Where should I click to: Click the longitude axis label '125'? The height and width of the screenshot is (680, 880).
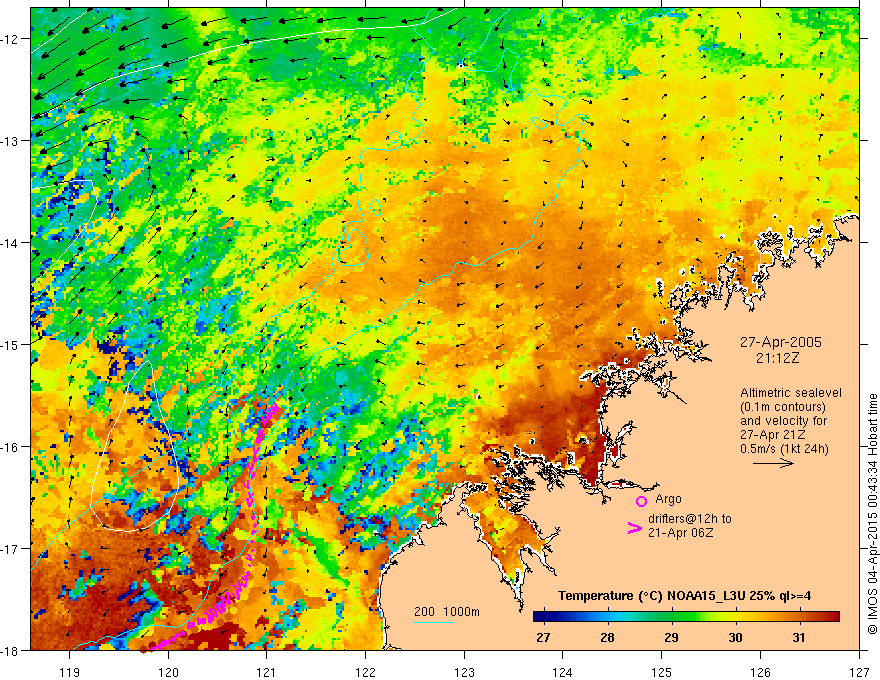pos(662,672)
